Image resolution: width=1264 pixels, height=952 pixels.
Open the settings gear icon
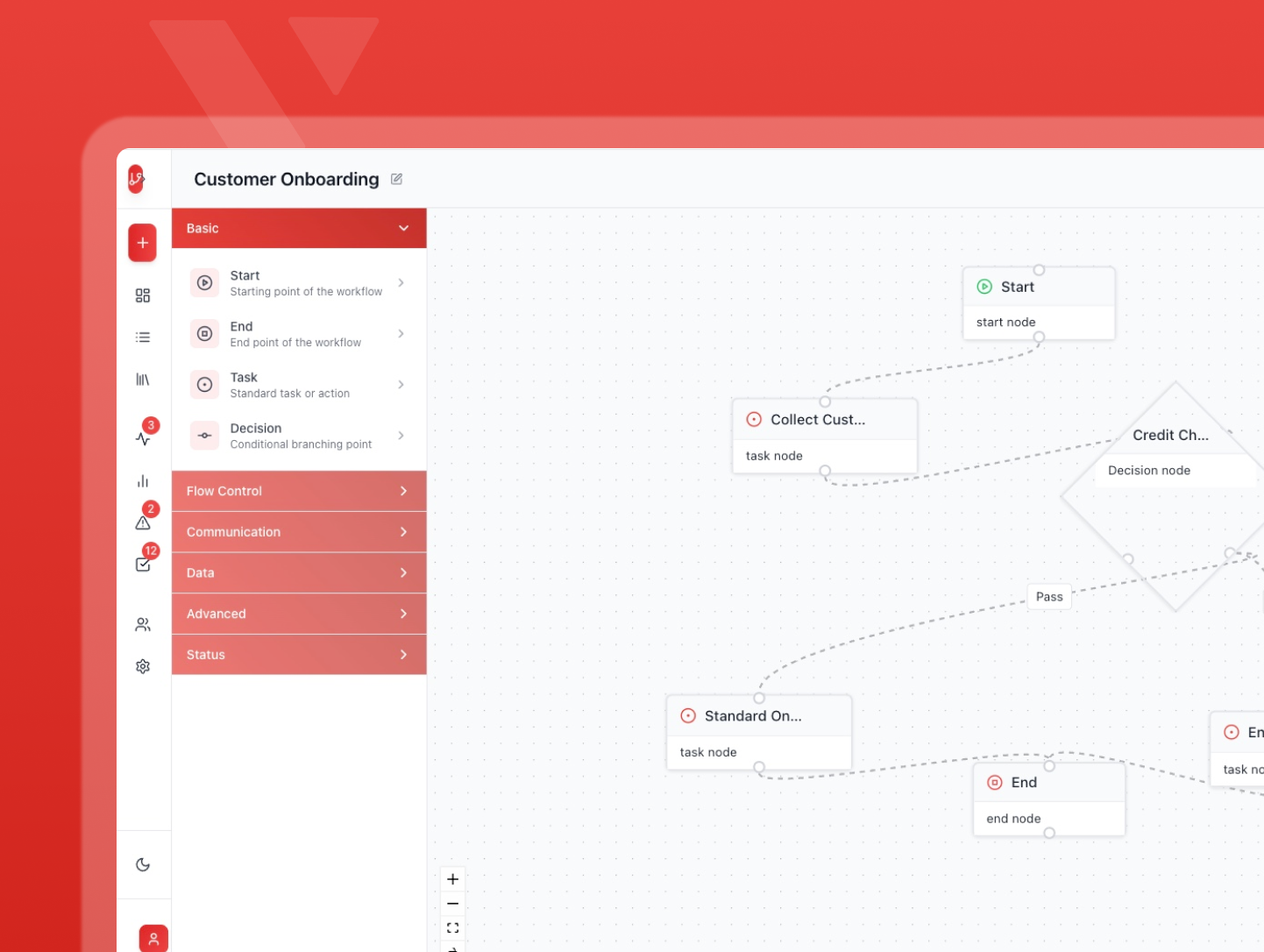(143, 666)
